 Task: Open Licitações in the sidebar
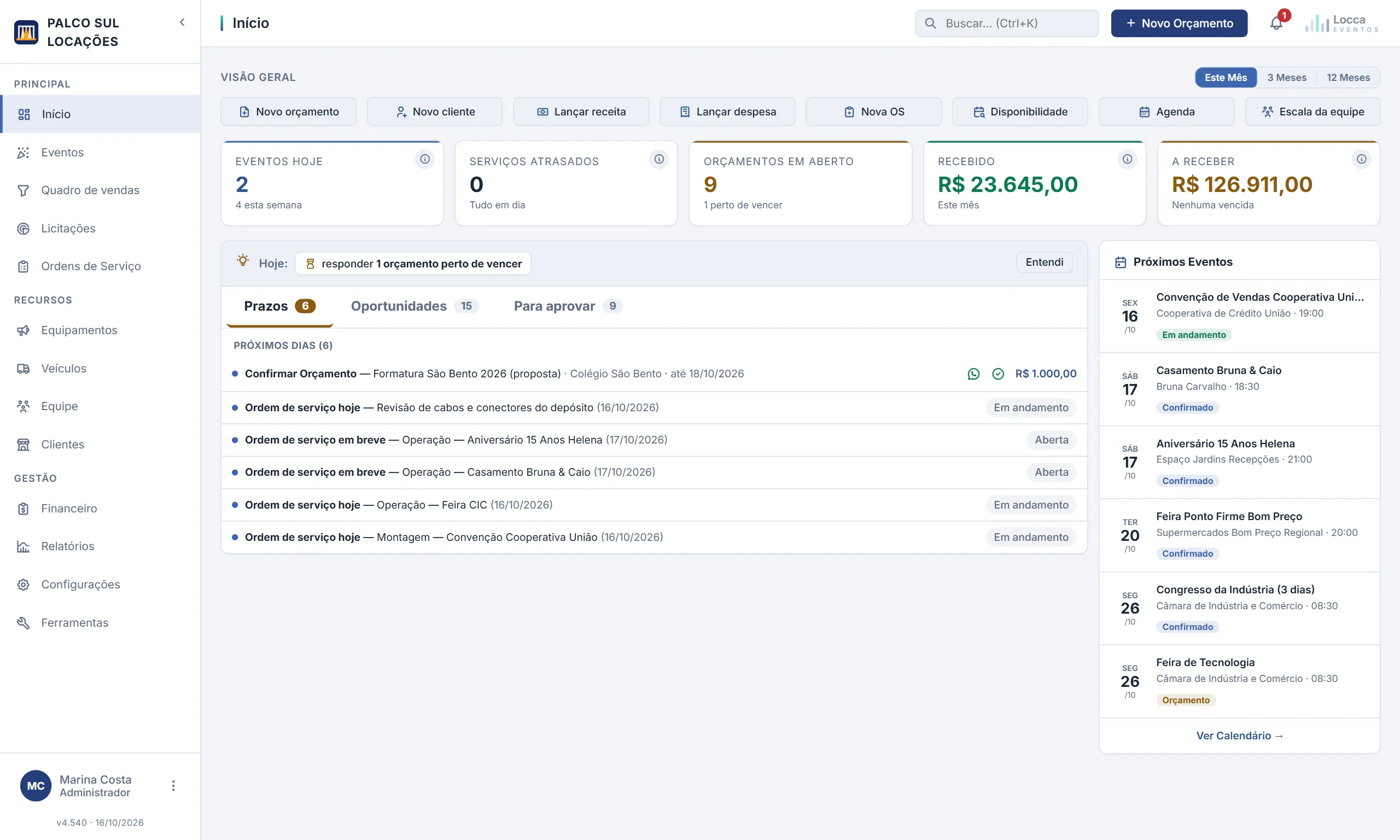point(100,228)
